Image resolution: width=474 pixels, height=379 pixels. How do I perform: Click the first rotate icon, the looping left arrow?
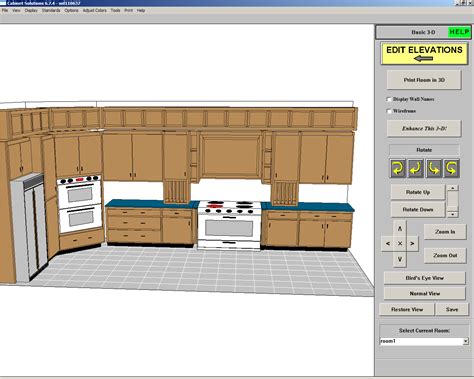point(398,168)
